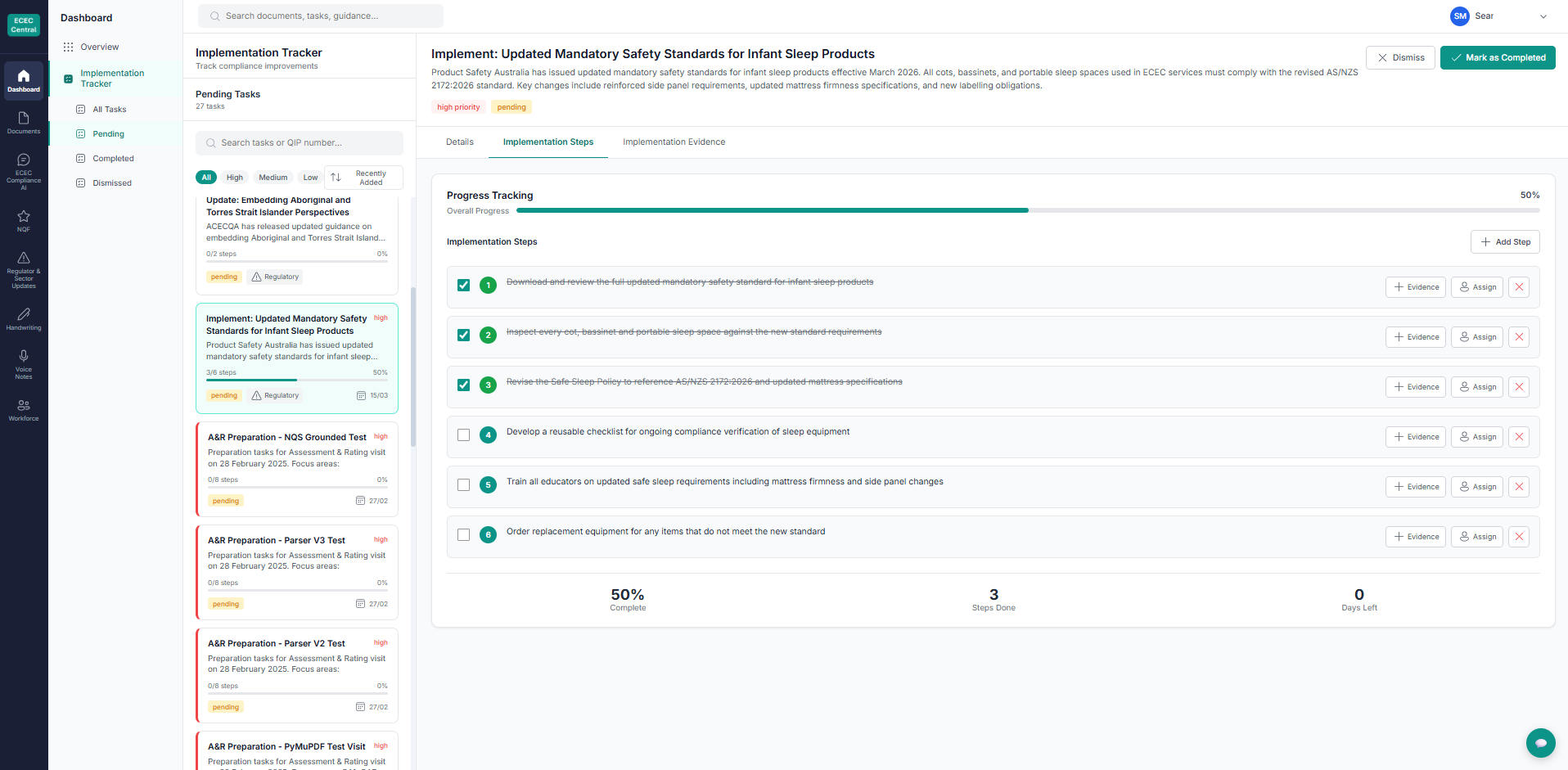This screenshot has height=770, width=1568.
Task: Switch to the Details tab
Action: point(460,142)
